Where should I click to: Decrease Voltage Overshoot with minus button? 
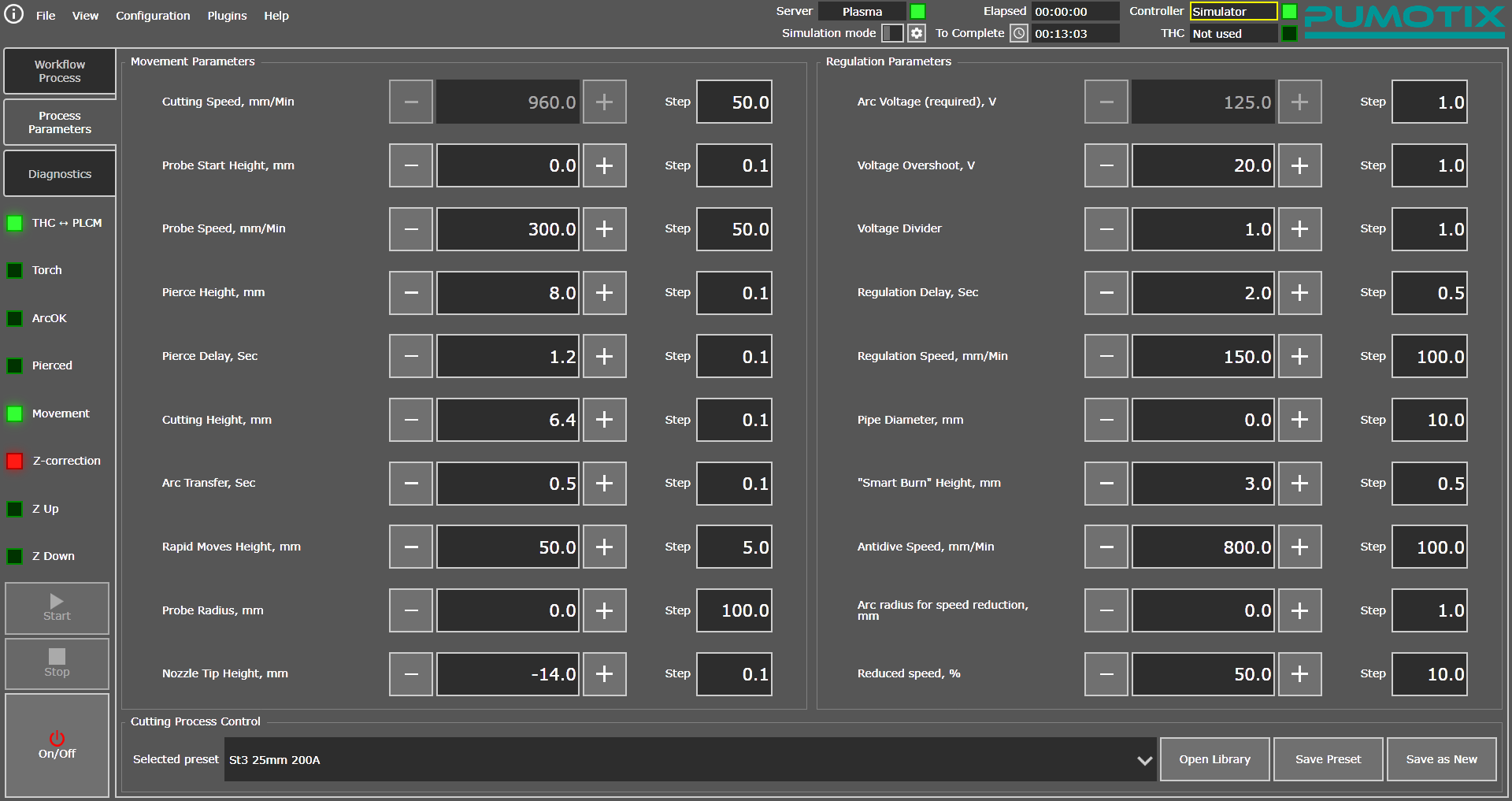point(1106,165)
